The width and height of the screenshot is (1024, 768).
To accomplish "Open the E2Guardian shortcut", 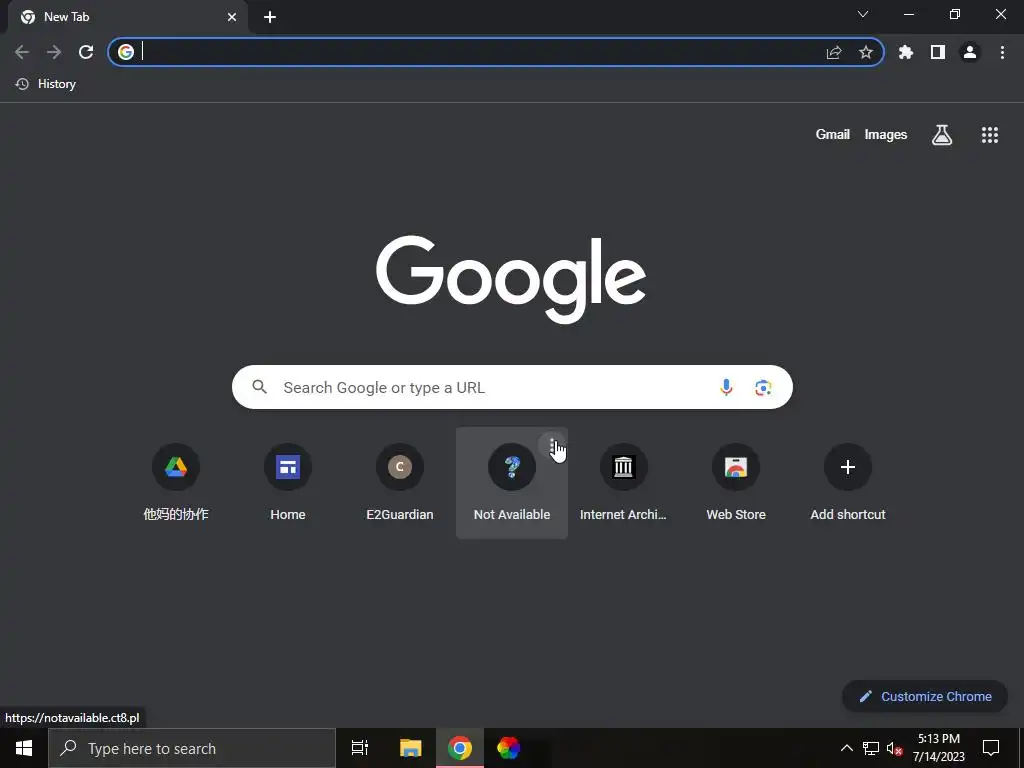I will (400, 483).
